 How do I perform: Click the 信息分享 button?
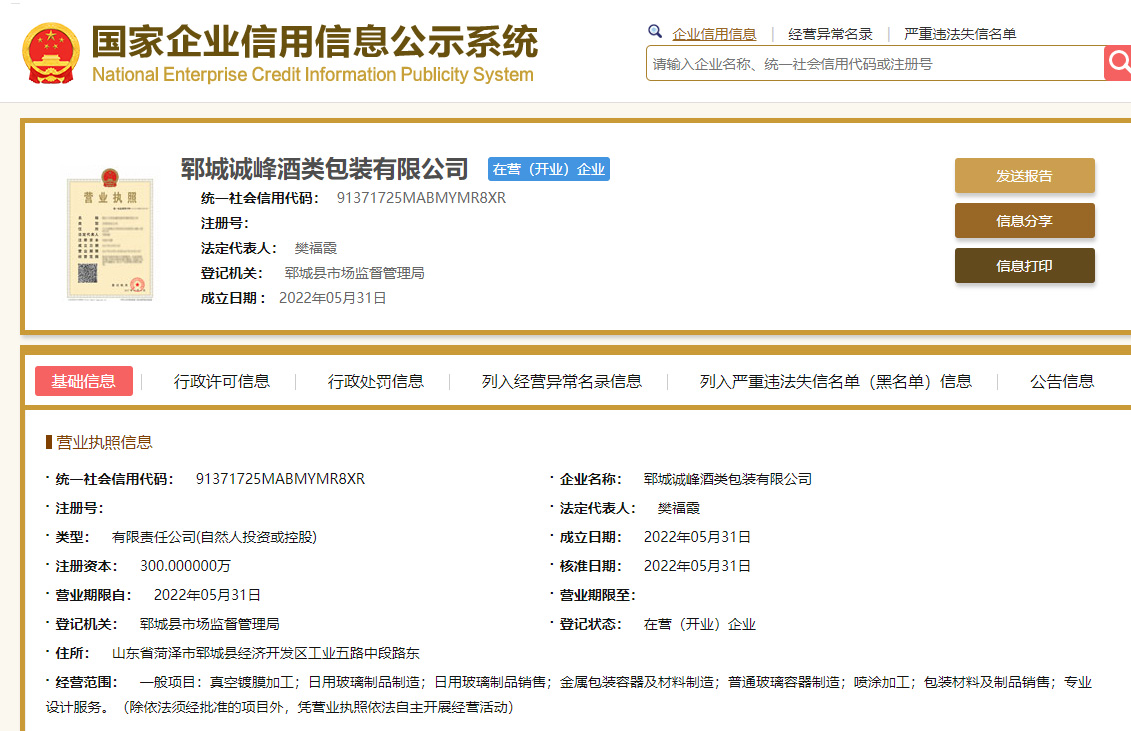pos(1025,221)
